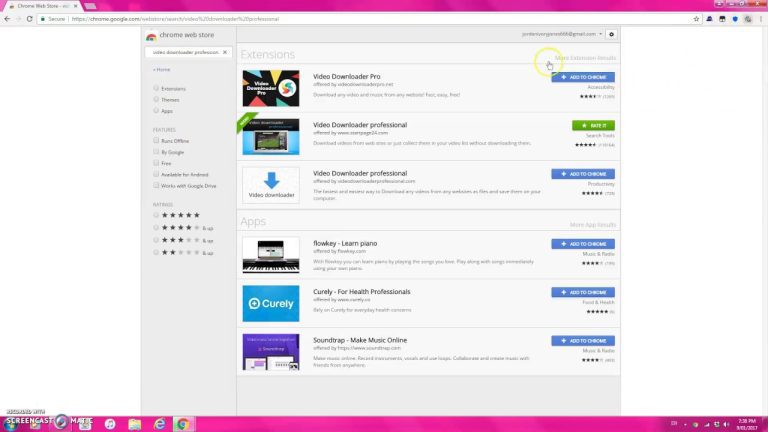The image size is (768, 432).
Task: Click the taskbar clock
Action: pyautogui.click(x=747, y=424)
